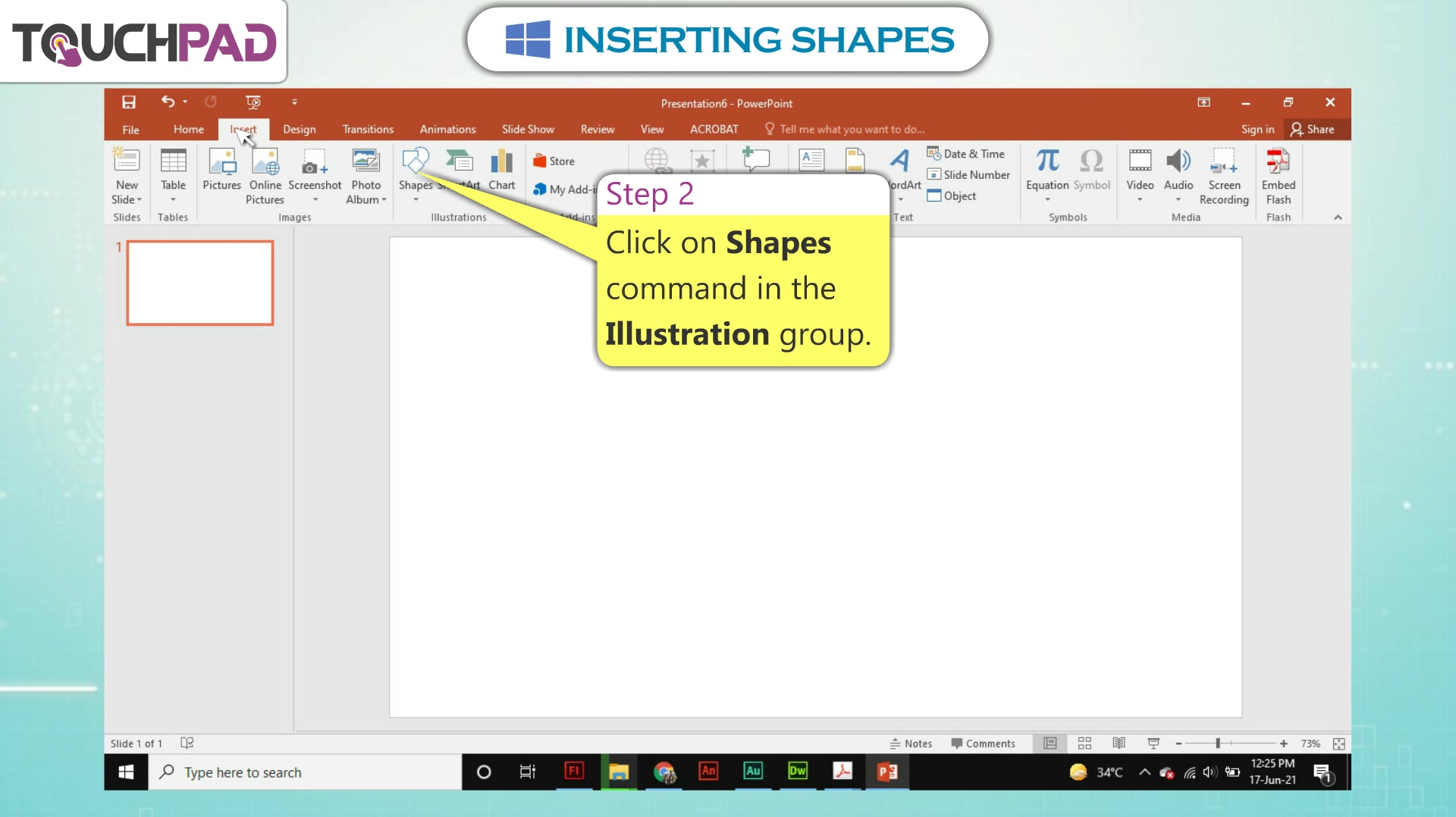Expand the Undo history dropdown
The height and width of the screenshot is (817, 1456).
185,102
